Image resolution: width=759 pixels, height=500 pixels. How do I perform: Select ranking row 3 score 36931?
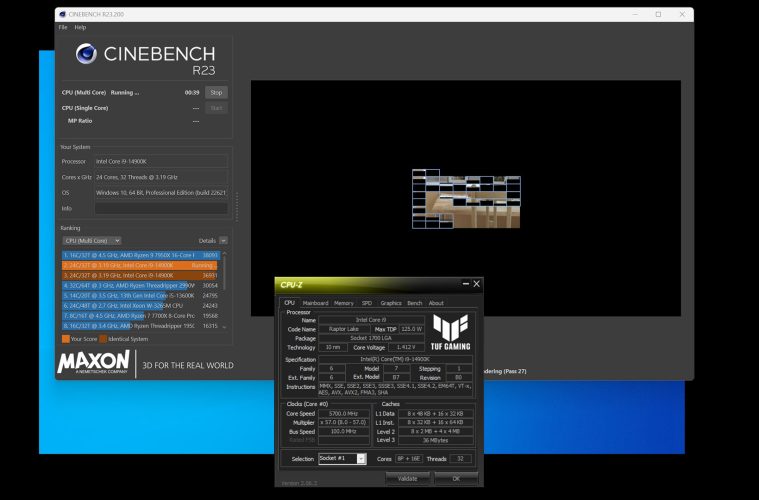pyautogui.click(x=141, y=275)
